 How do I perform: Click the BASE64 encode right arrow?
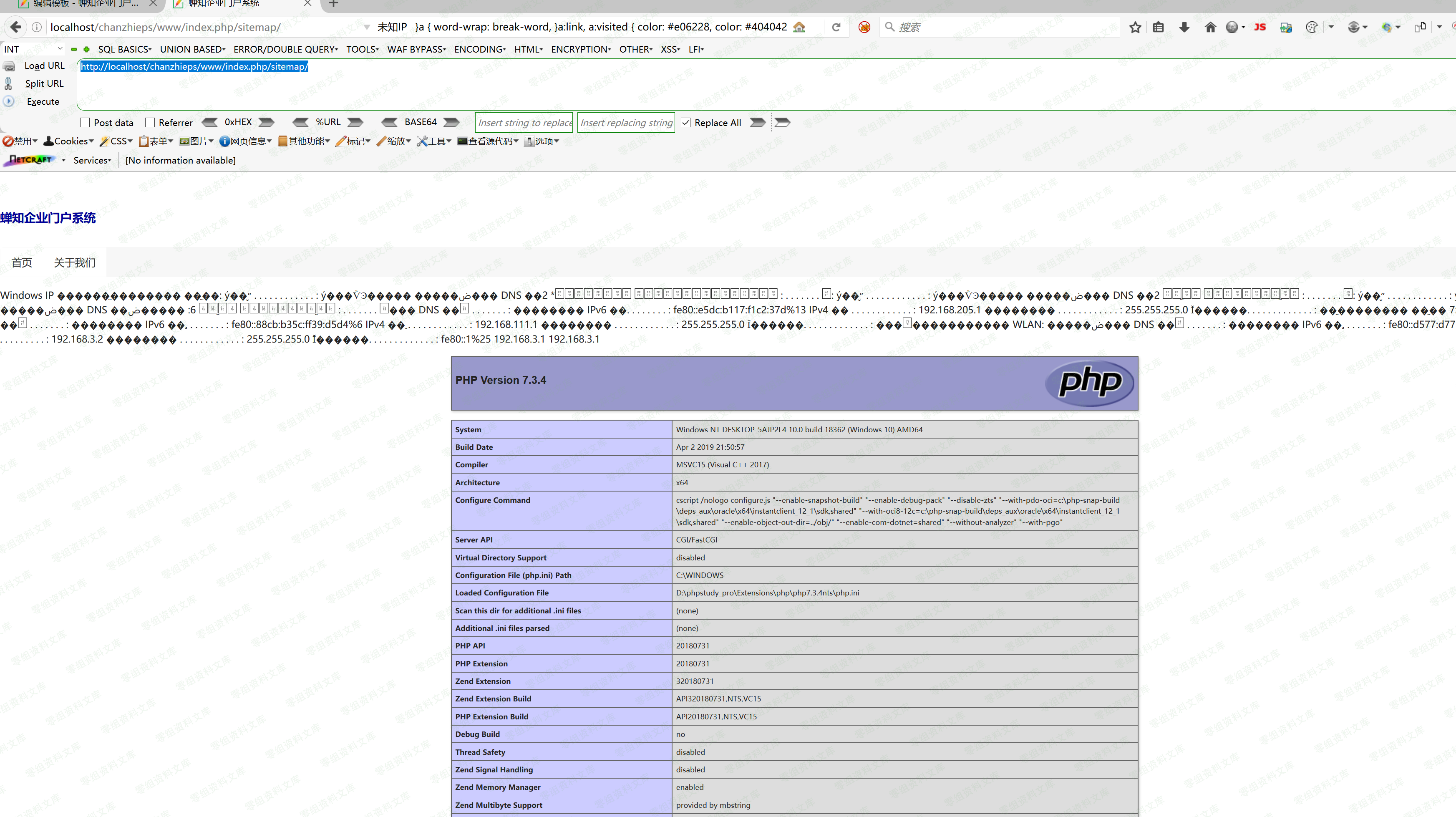click(x=451, y=122)
